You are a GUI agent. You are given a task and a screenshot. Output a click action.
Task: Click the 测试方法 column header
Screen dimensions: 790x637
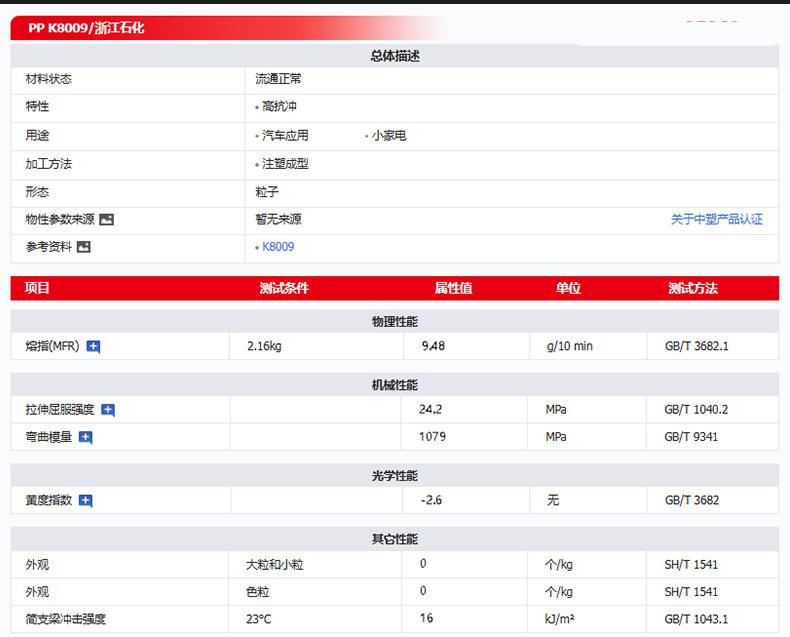click(x=692, y=288)
